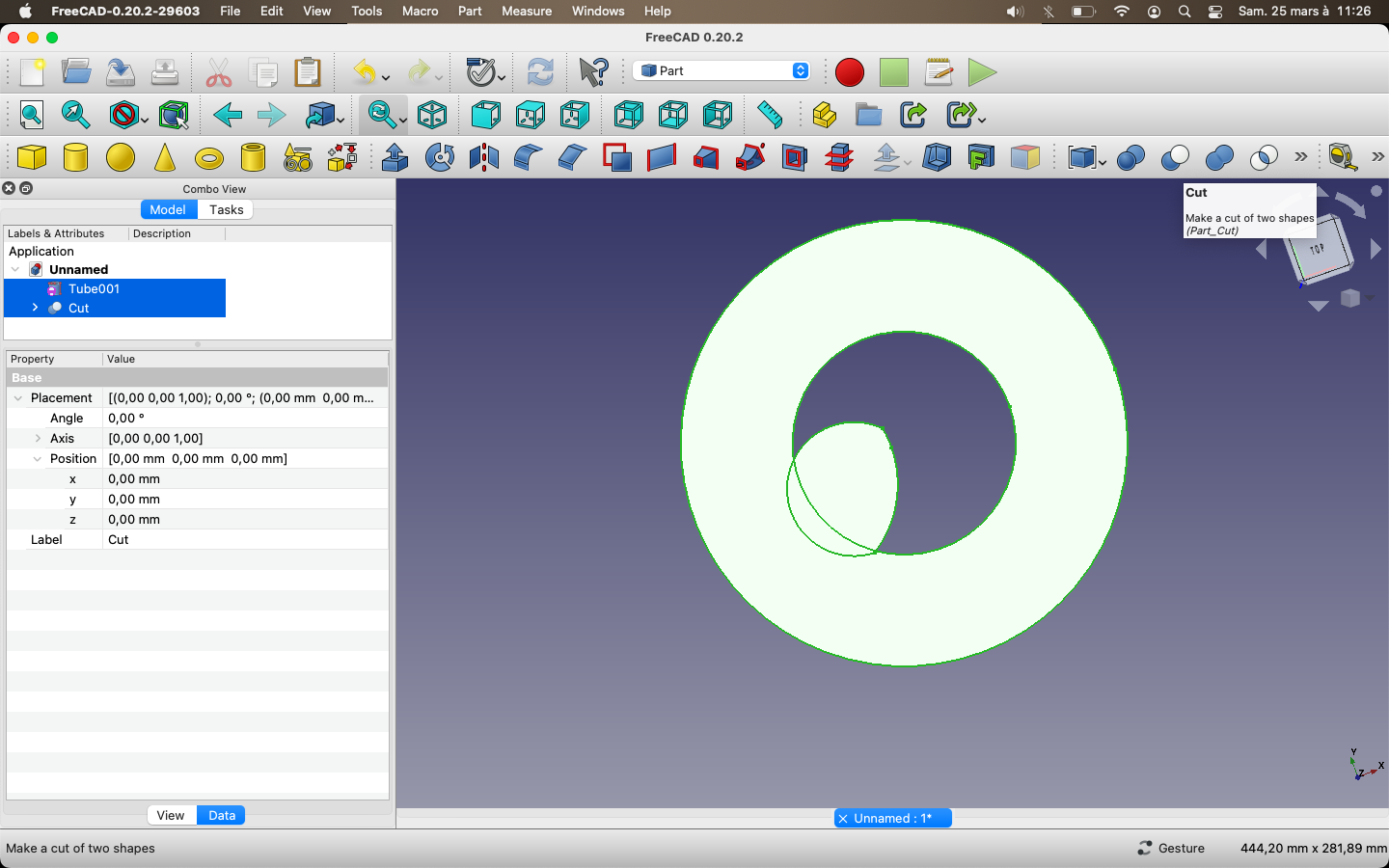The width and height of the screenshot is (1389, 868).
Task: Click the volume icon in menu bar
Action: (x=1015, y=12)
